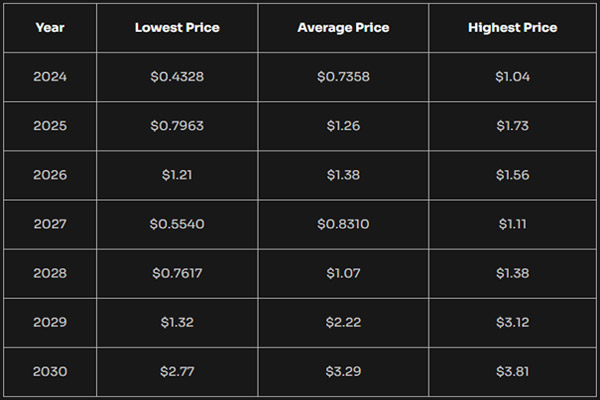Click the $0.7358 average price value

tap(343, 77)
